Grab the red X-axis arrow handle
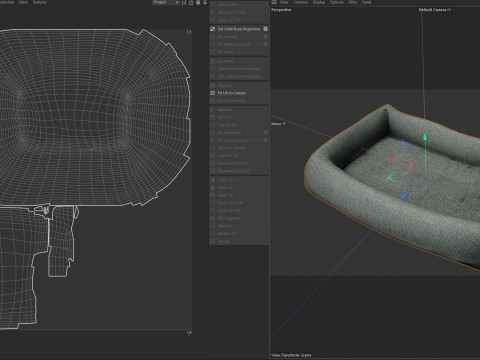 (393, 160)
